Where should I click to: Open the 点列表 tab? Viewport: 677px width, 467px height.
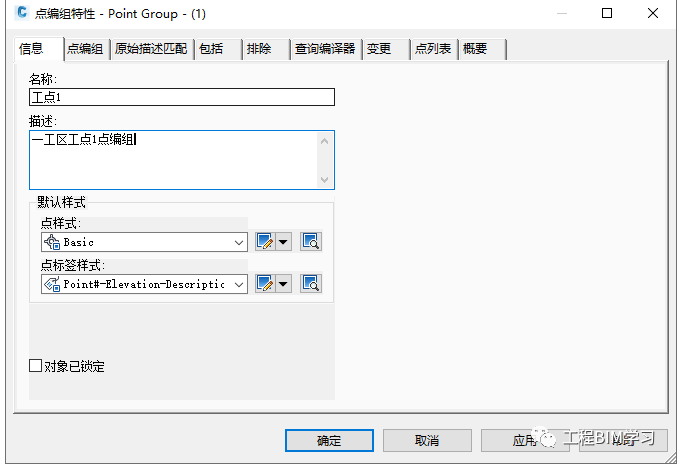tap(434, 49)
